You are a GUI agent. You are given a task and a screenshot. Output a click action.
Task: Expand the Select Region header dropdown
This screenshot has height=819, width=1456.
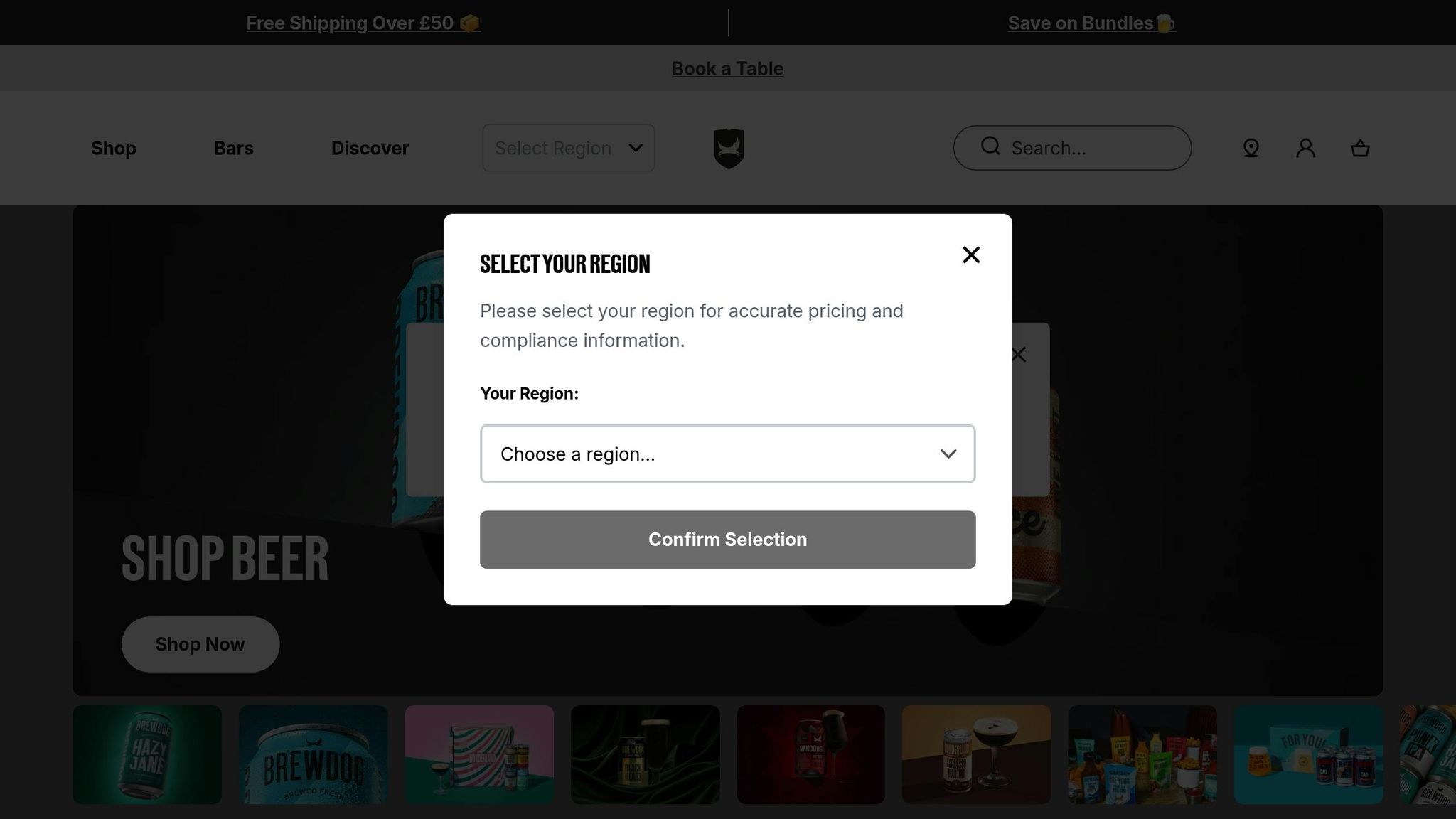(568, 148)
